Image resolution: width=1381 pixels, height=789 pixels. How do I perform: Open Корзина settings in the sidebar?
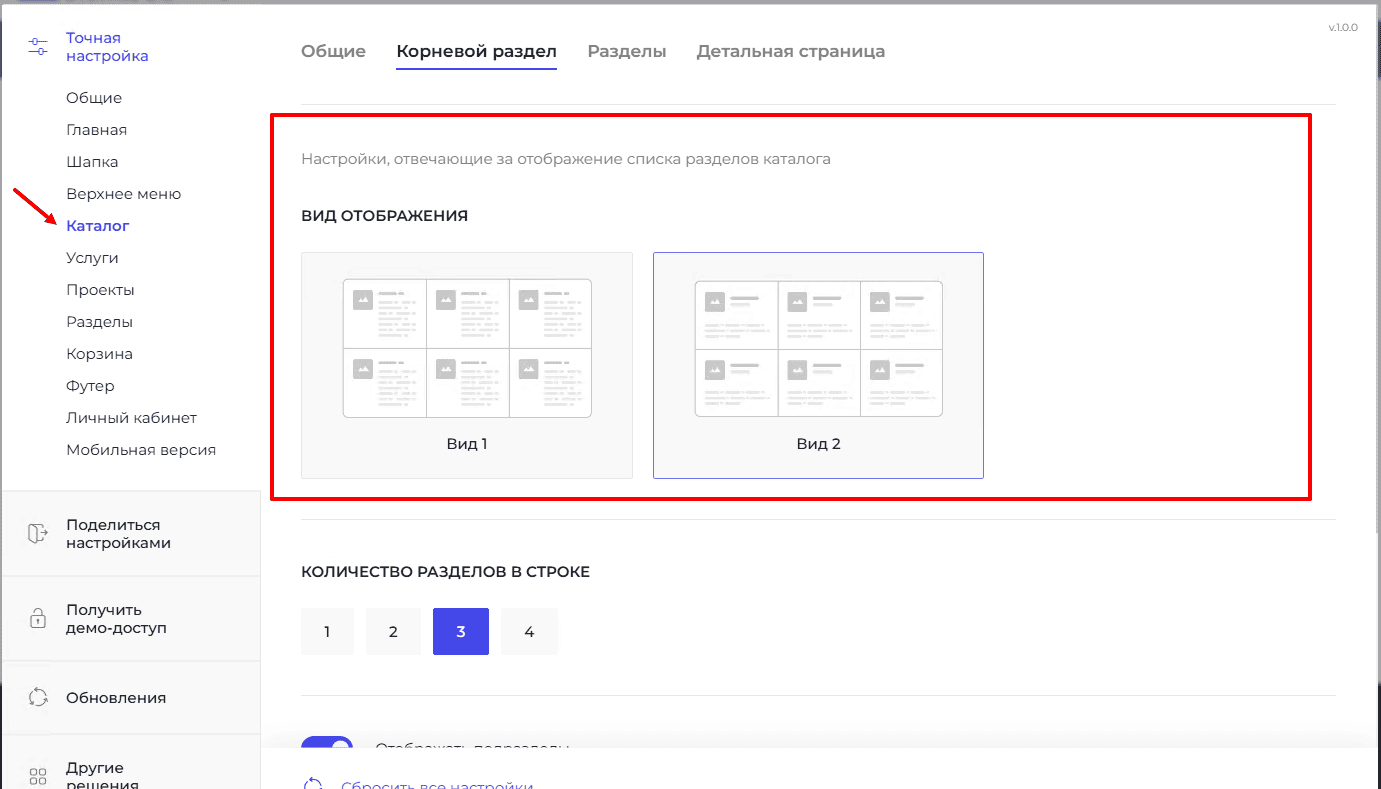coord(99,354)
